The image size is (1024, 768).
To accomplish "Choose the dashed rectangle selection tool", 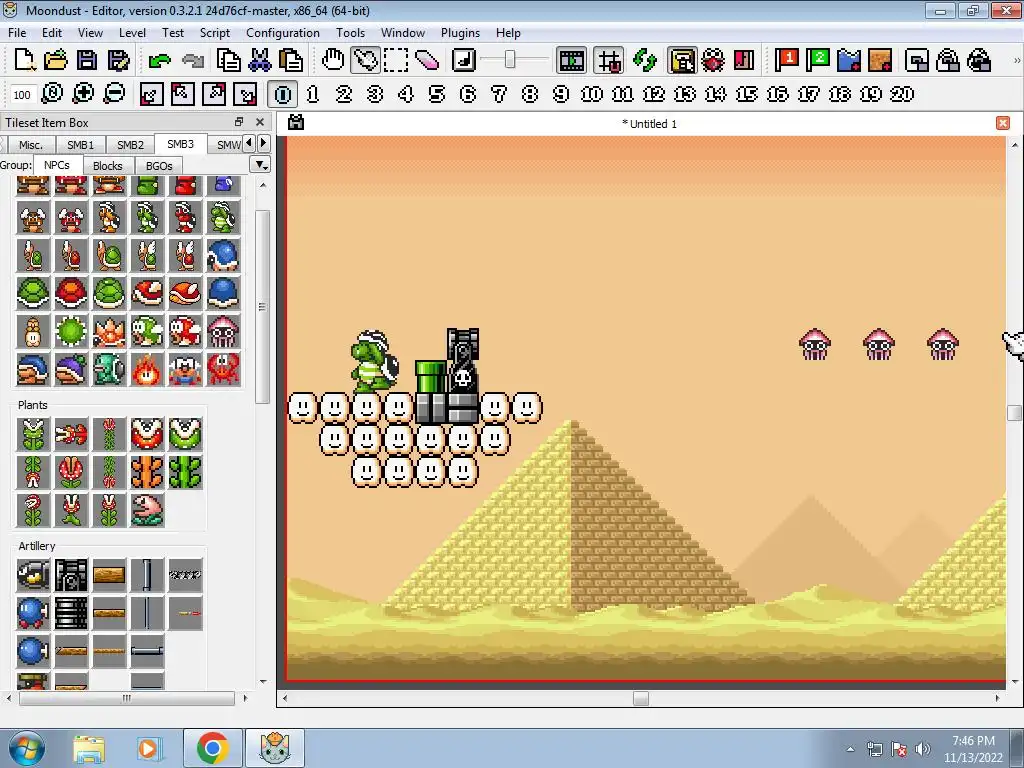I will 396,60.
